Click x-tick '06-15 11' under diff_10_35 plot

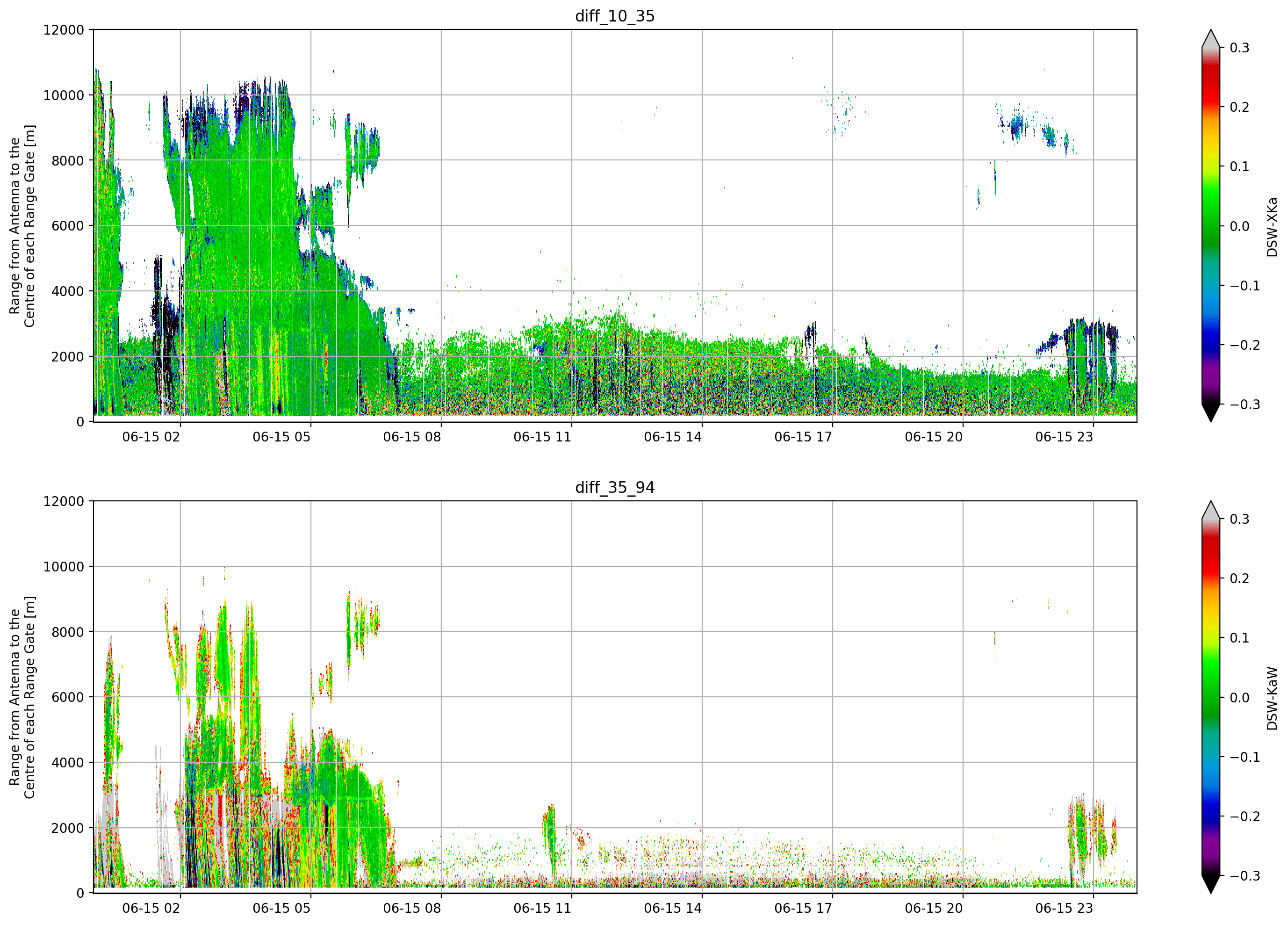[542, 437]
